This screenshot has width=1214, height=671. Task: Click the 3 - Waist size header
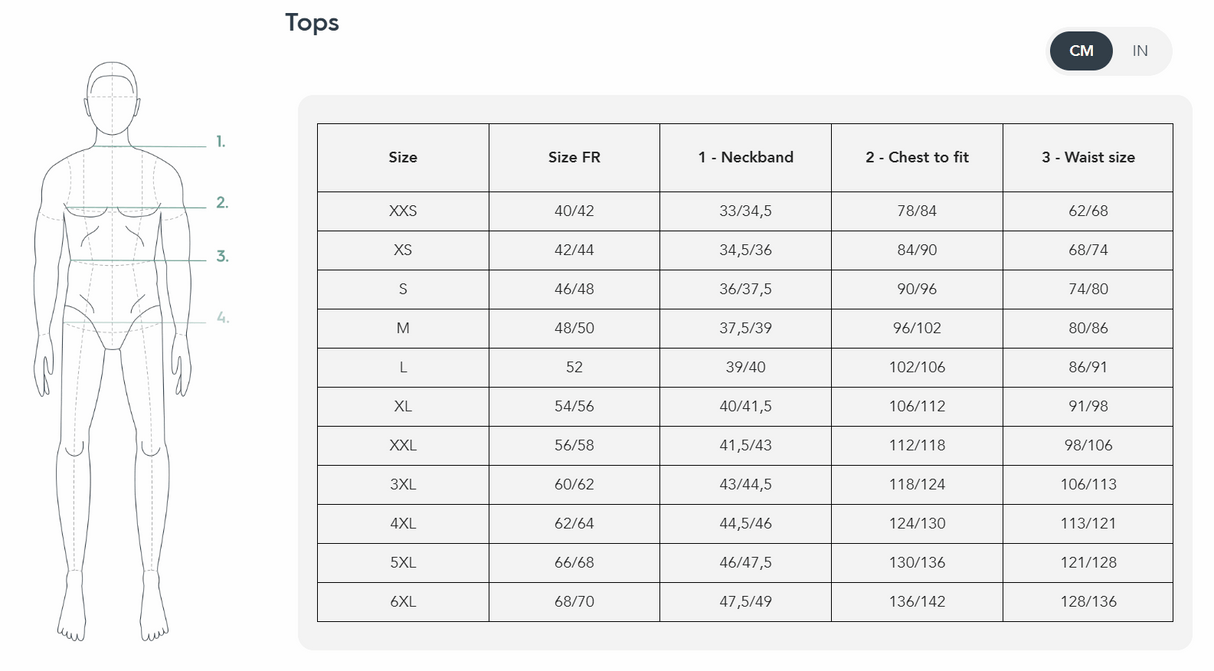coord(1088,157)
